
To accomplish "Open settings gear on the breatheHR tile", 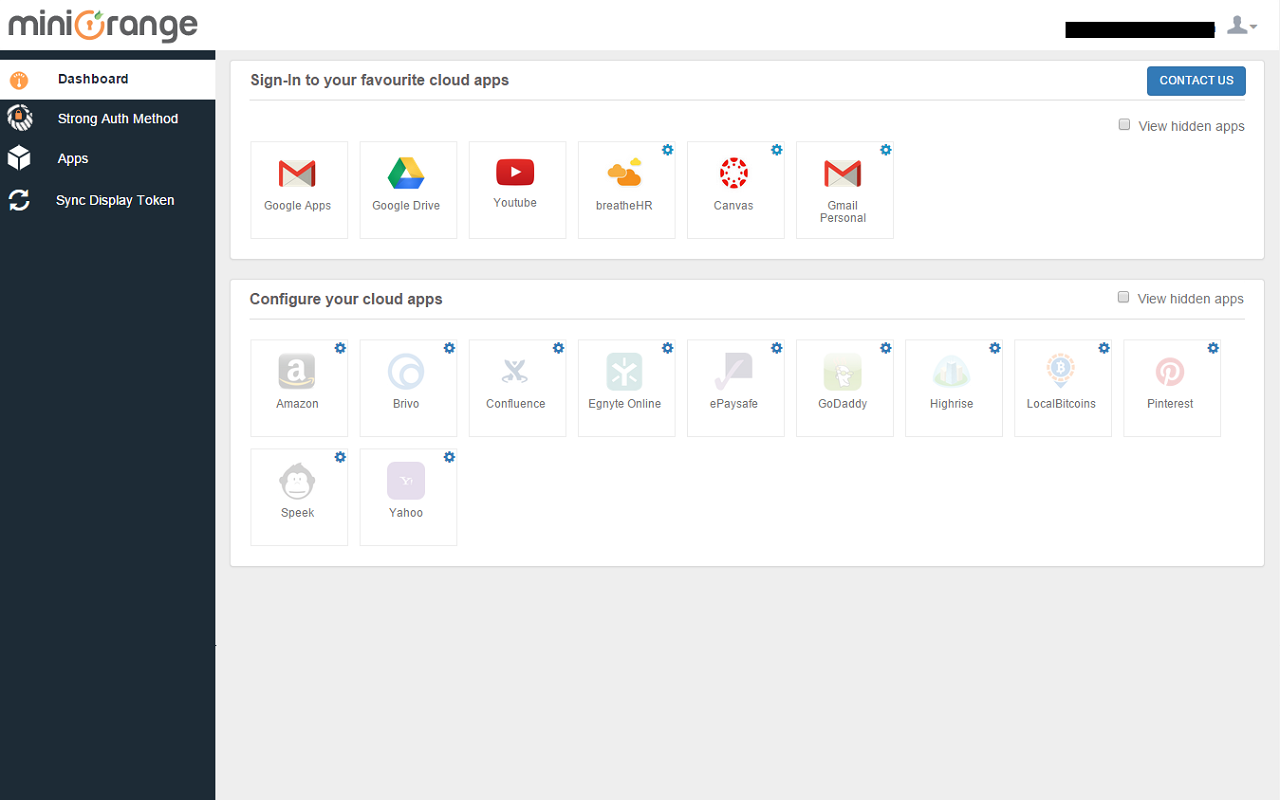I will [x=667, y=149].
